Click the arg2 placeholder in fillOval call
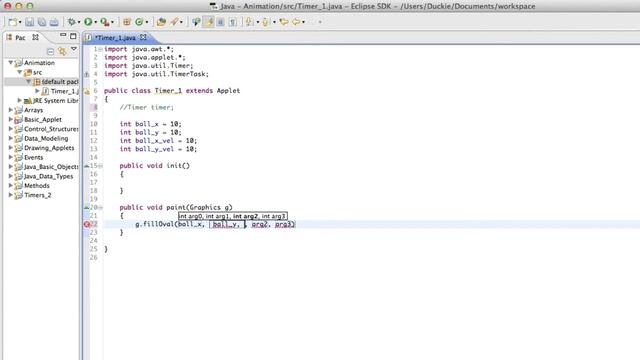The width and height of the screenshot is (640, 360). [x=260, y=224]
